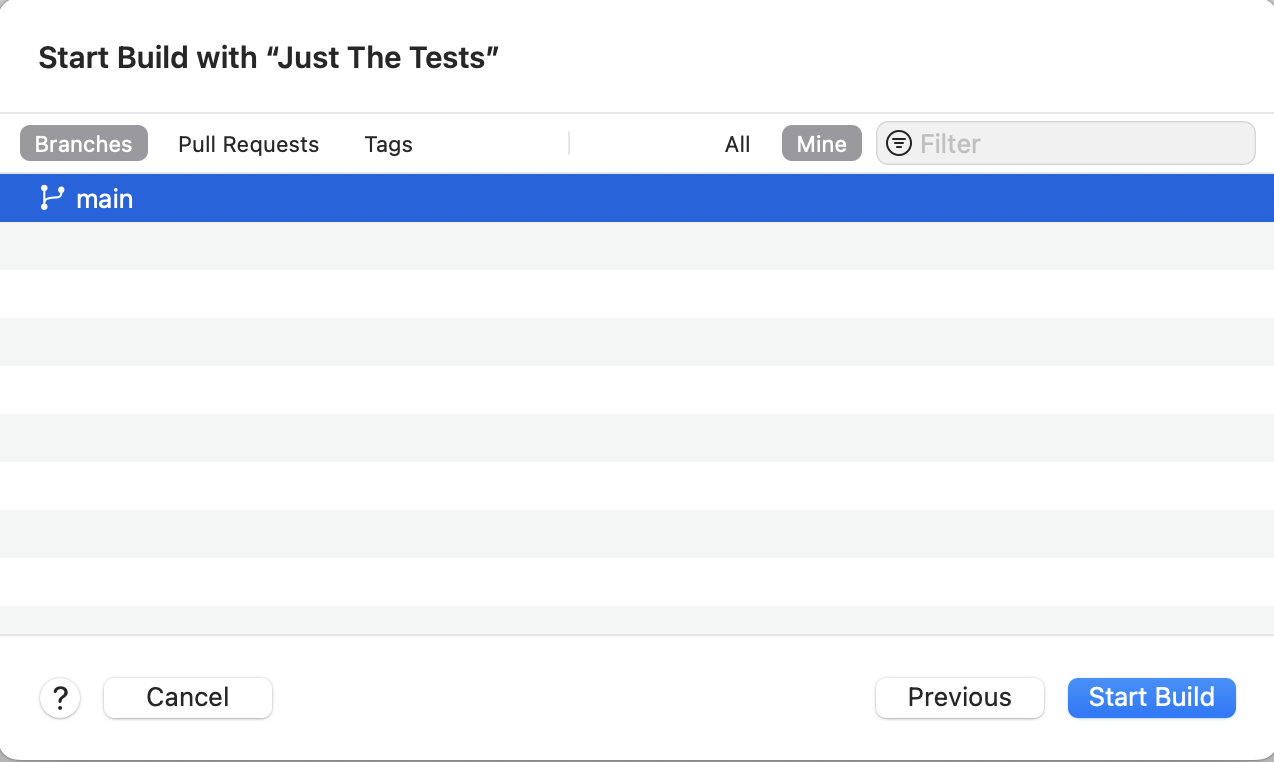Switch to the Branches tab
The height and width of the screenshot is (762, 1274).
tap(84, 144)
